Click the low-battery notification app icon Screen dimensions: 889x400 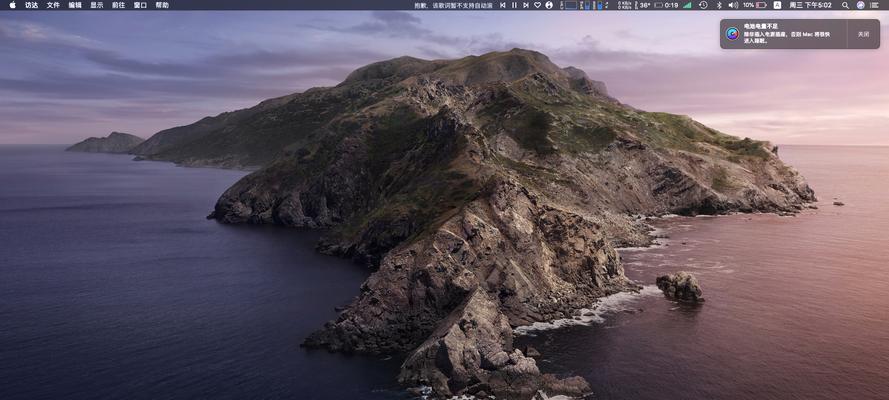pyautogui.click(x=733, y=34)
